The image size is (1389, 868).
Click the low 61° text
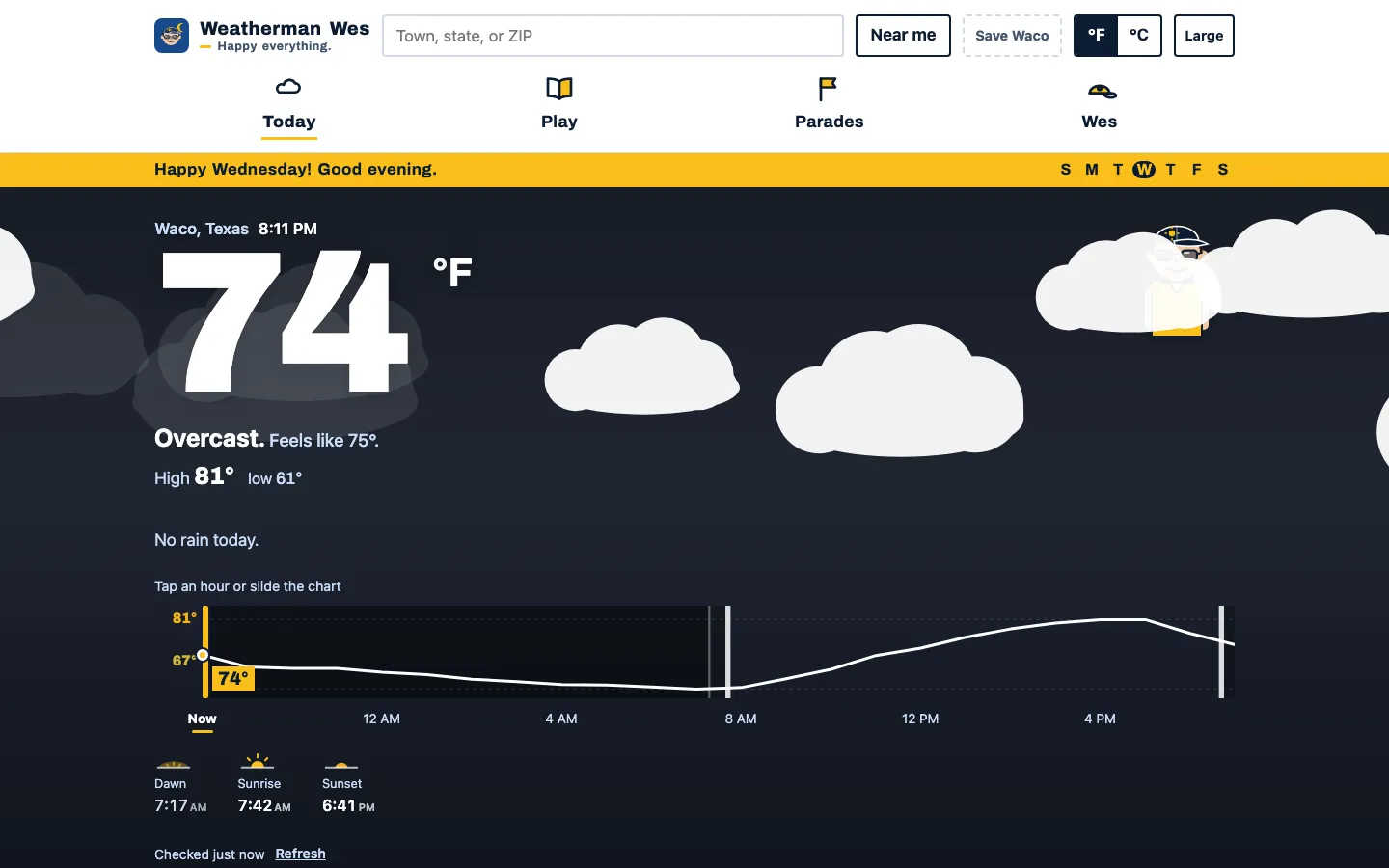click(x=275, y=478)
